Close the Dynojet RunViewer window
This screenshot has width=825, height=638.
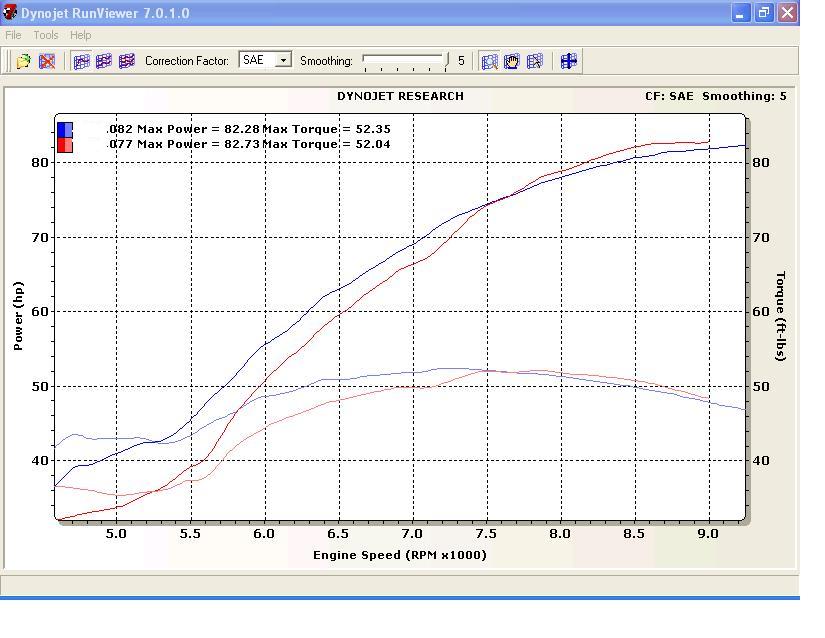pyautogui.click(x=787, y=13)
